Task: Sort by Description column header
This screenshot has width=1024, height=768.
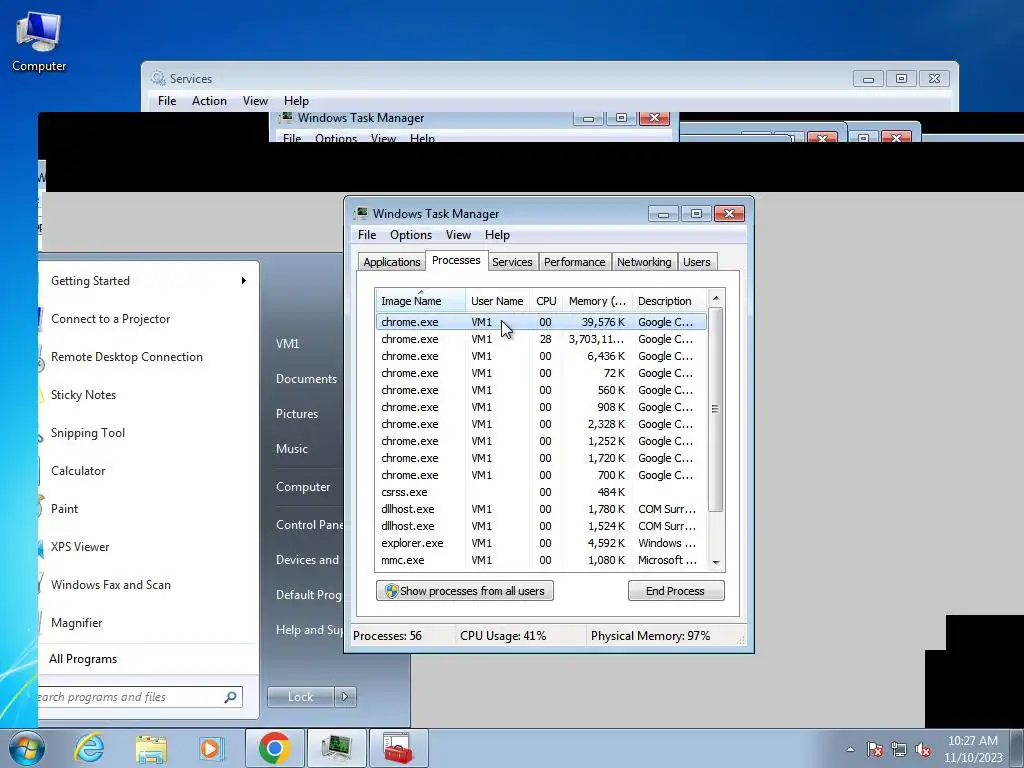Action: tap(669, 301)
